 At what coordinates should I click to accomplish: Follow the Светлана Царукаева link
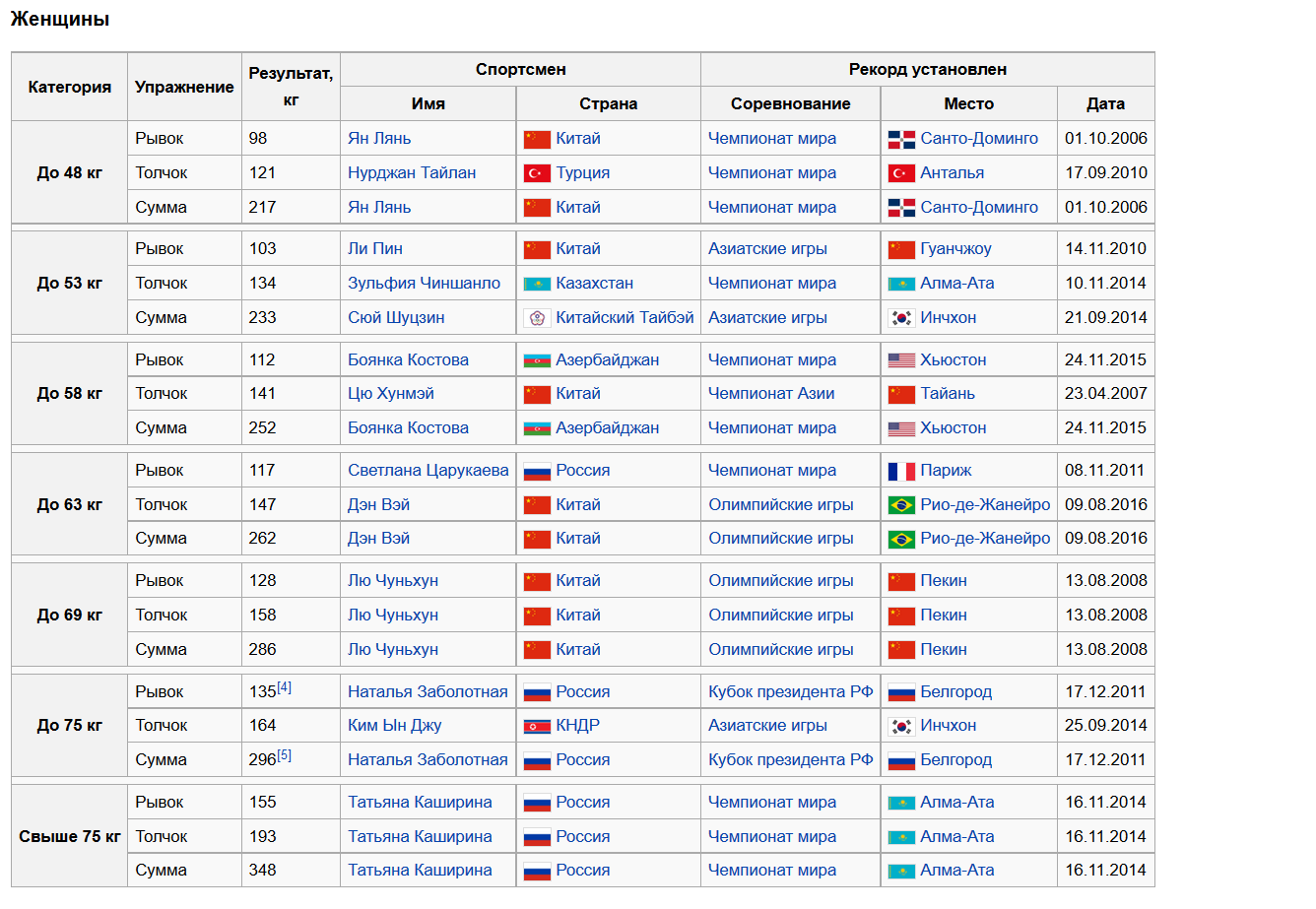coord(428,471)
